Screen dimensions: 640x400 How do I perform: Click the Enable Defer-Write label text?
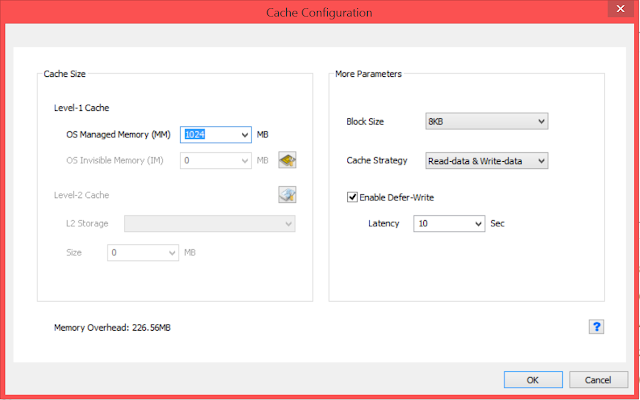coord(397,198)
